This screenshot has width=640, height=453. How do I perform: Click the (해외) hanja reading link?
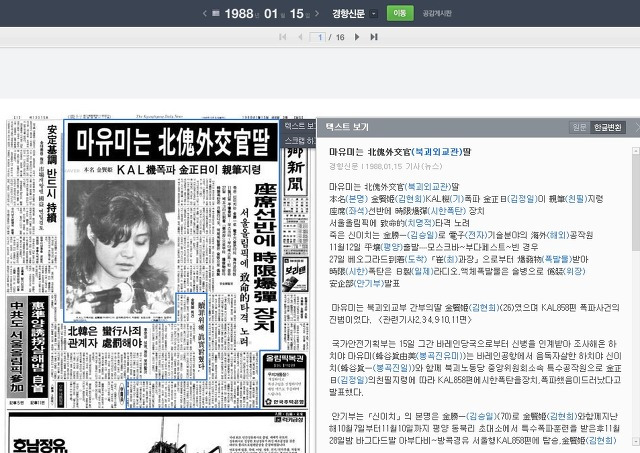pyautogui.click(x=558, y=235)
